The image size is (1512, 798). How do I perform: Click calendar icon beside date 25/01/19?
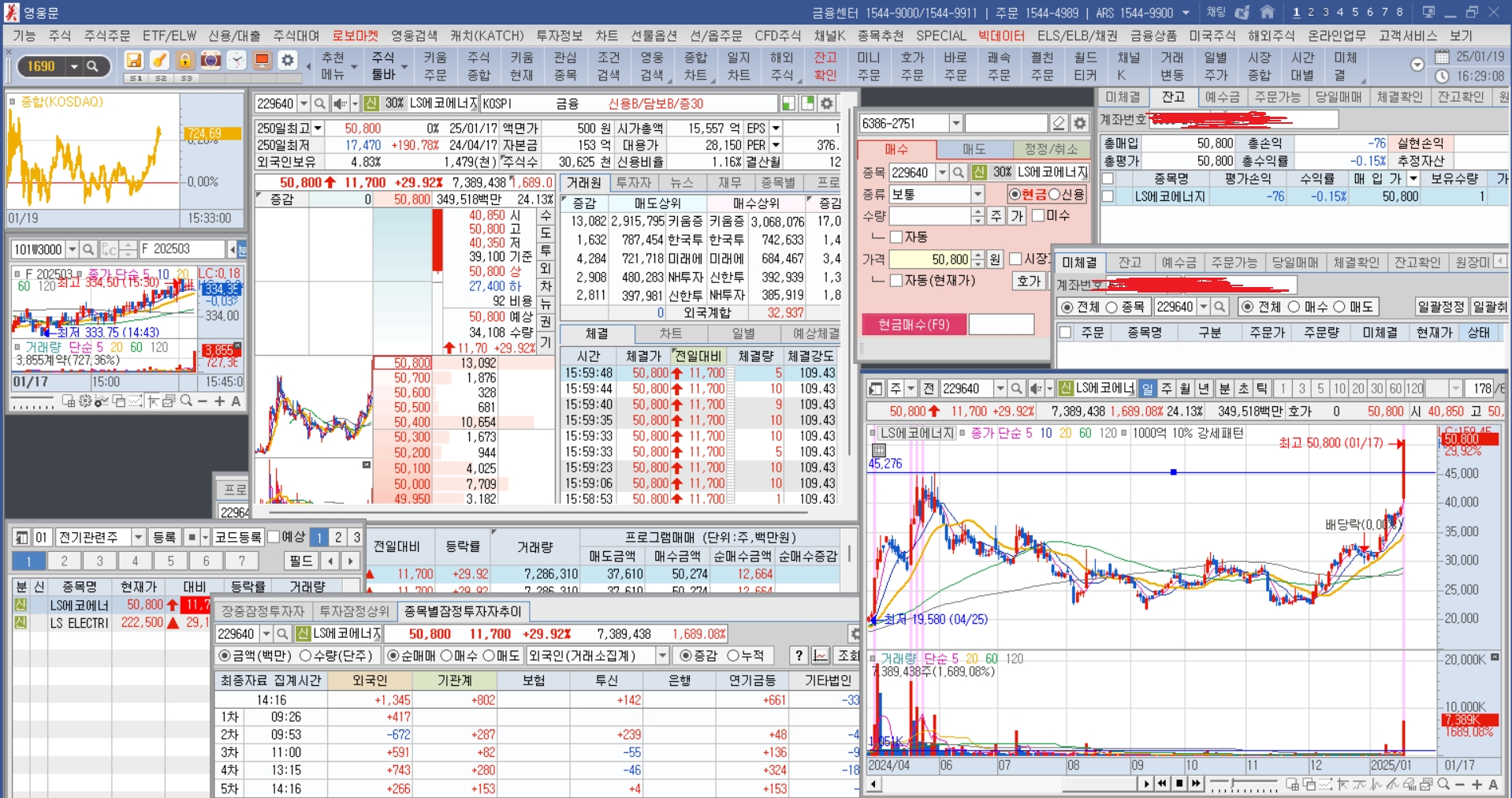(1442, 57)
